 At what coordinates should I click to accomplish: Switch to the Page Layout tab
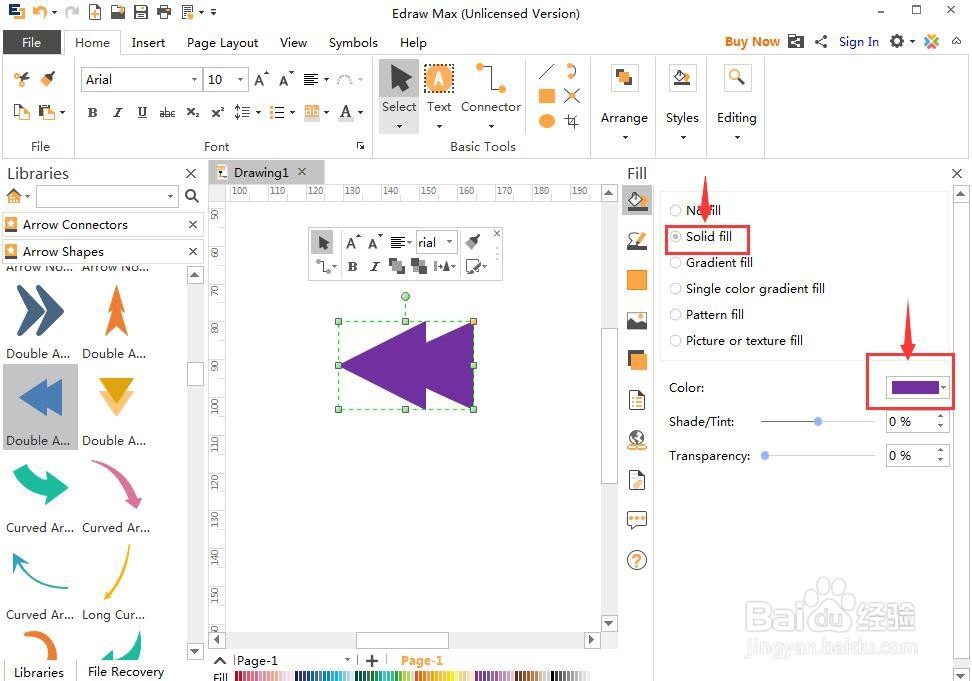(x=223, y=42)
